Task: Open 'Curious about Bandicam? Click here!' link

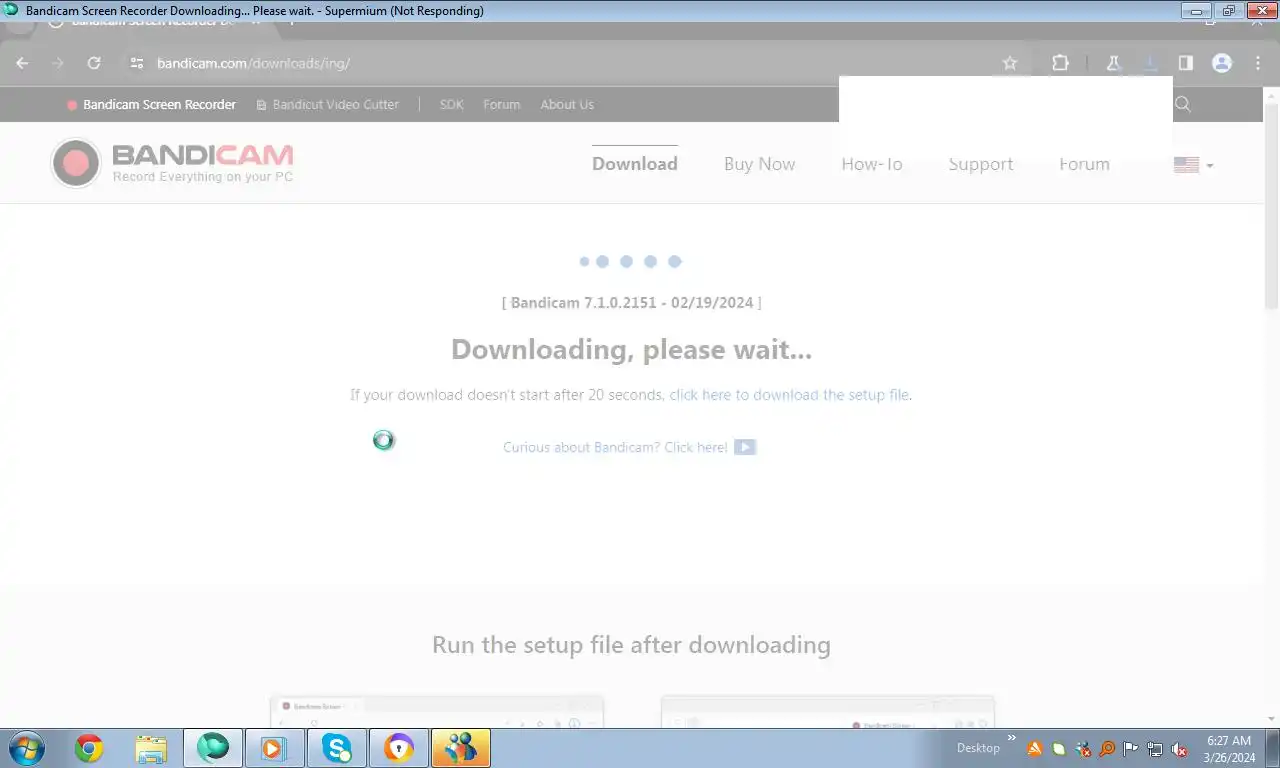Action: [615, 447]
